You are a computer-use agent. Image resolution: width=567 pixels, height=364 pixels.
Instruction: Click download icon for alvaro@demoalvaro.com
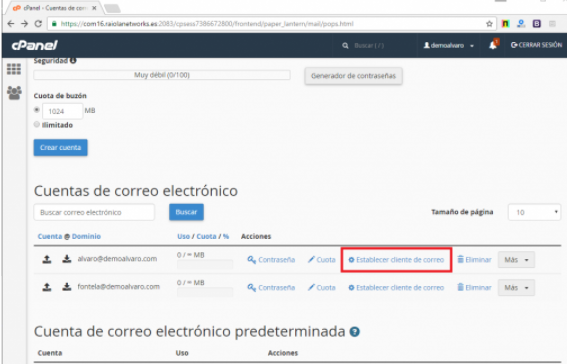point(67,259)
